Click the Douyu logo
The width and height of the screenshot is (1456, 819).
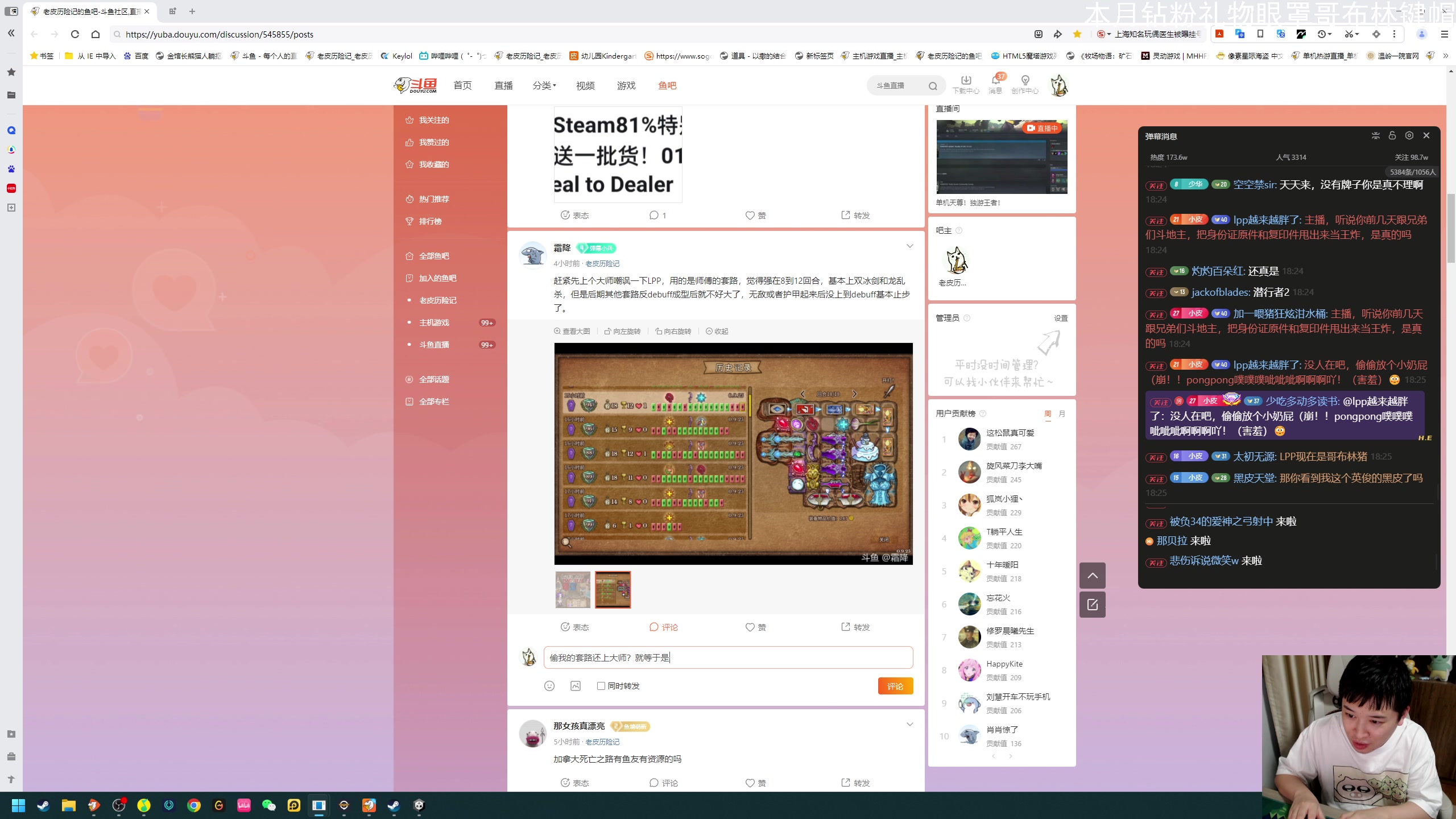(415, 85)
